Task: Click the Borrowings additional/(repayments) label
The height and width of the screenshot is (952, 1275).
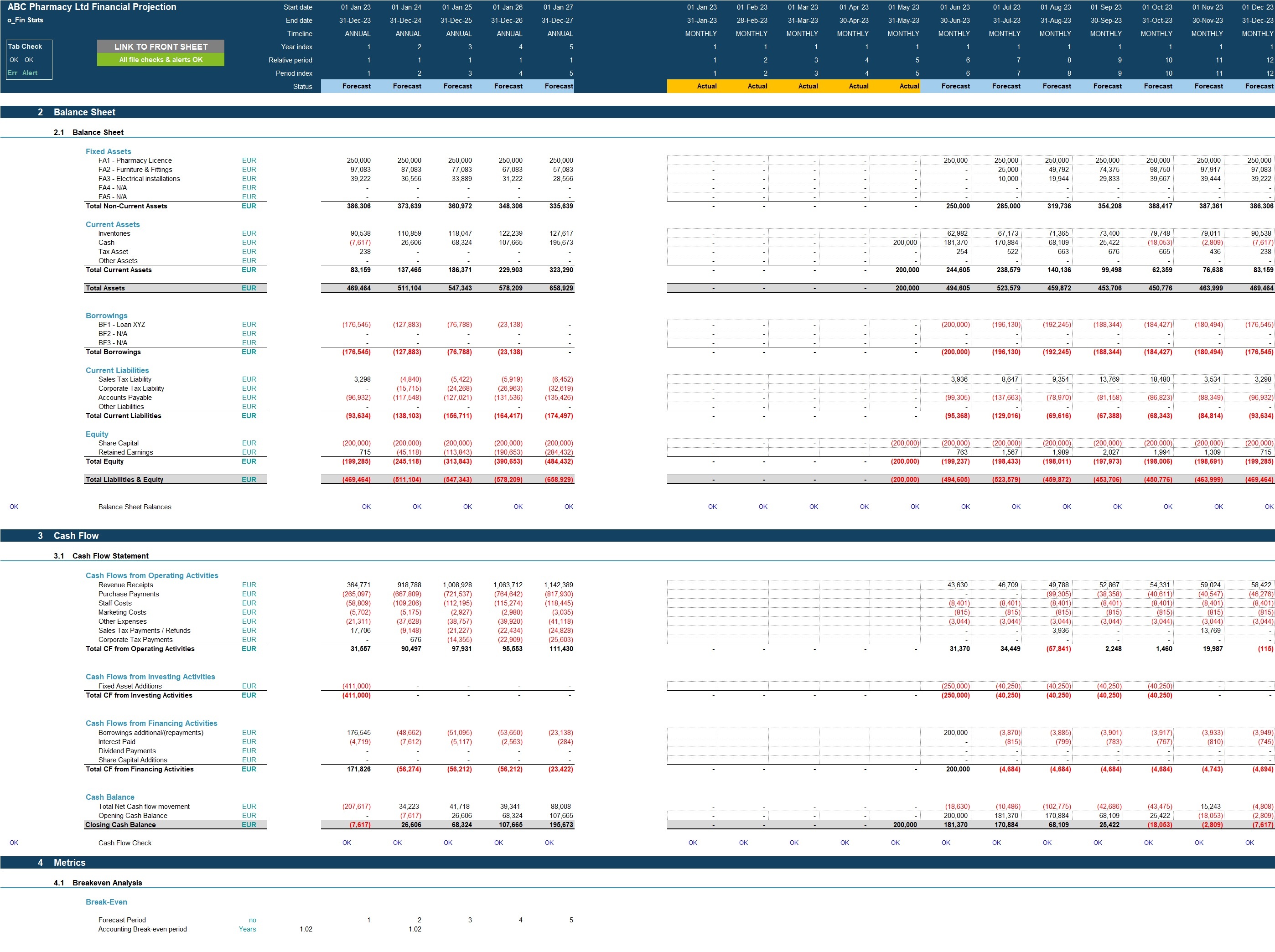Action: (x=151, y=734)
